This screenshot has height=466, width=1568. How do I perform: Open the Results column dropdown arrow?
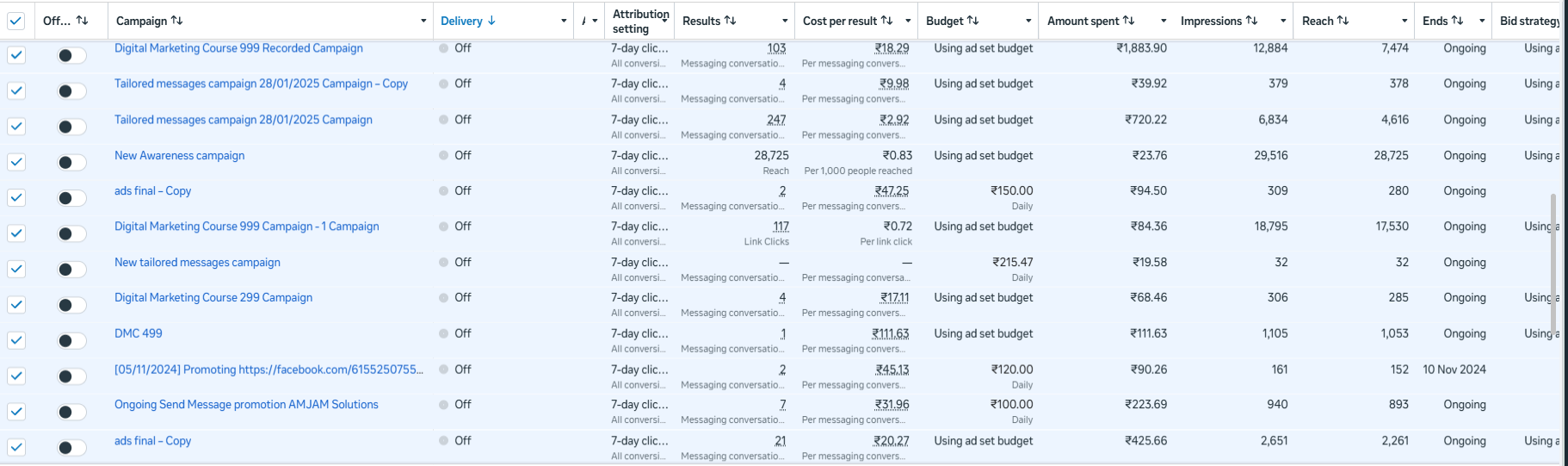pyautogui.click(x=785, y=21)
